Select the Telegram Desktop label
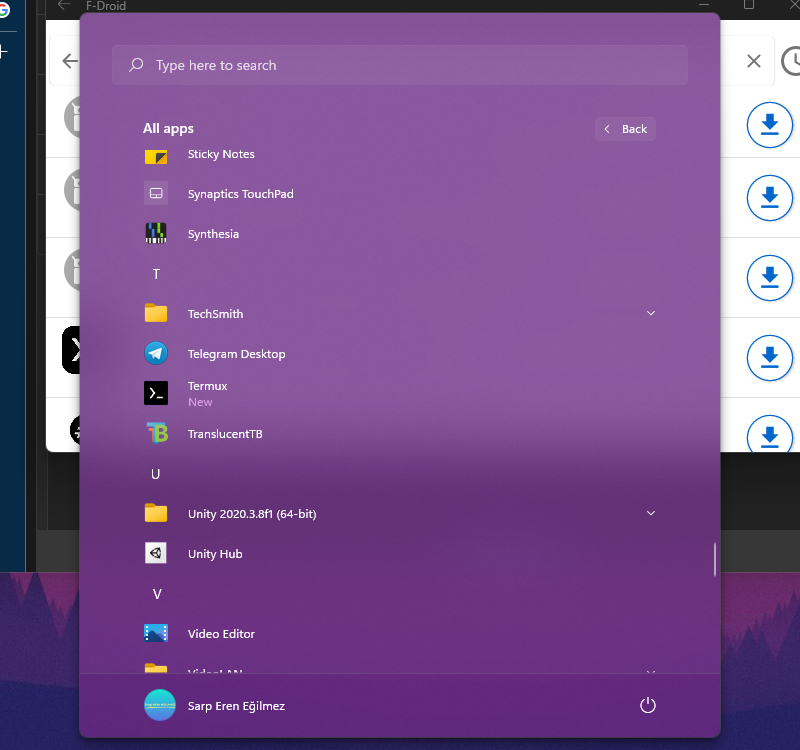Screen dimensions: 800x750 click(236, 354)
